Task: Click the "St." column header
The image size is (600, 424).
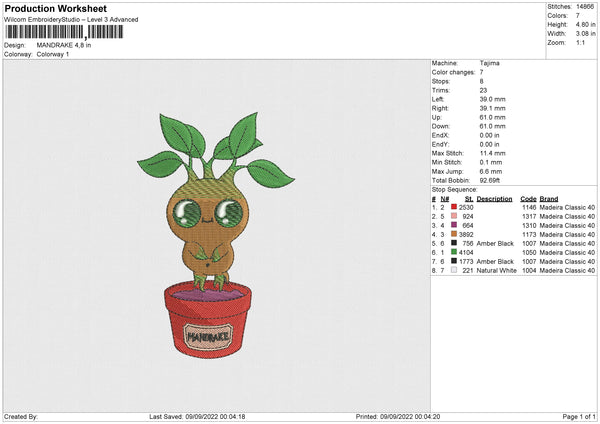Action: point(469,199)
